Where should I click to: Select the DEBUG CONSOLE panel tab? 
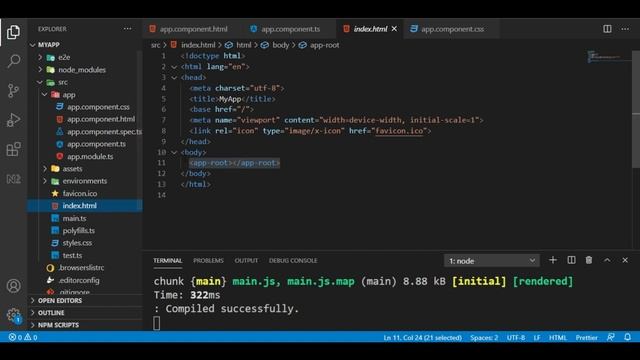(293, 260)
